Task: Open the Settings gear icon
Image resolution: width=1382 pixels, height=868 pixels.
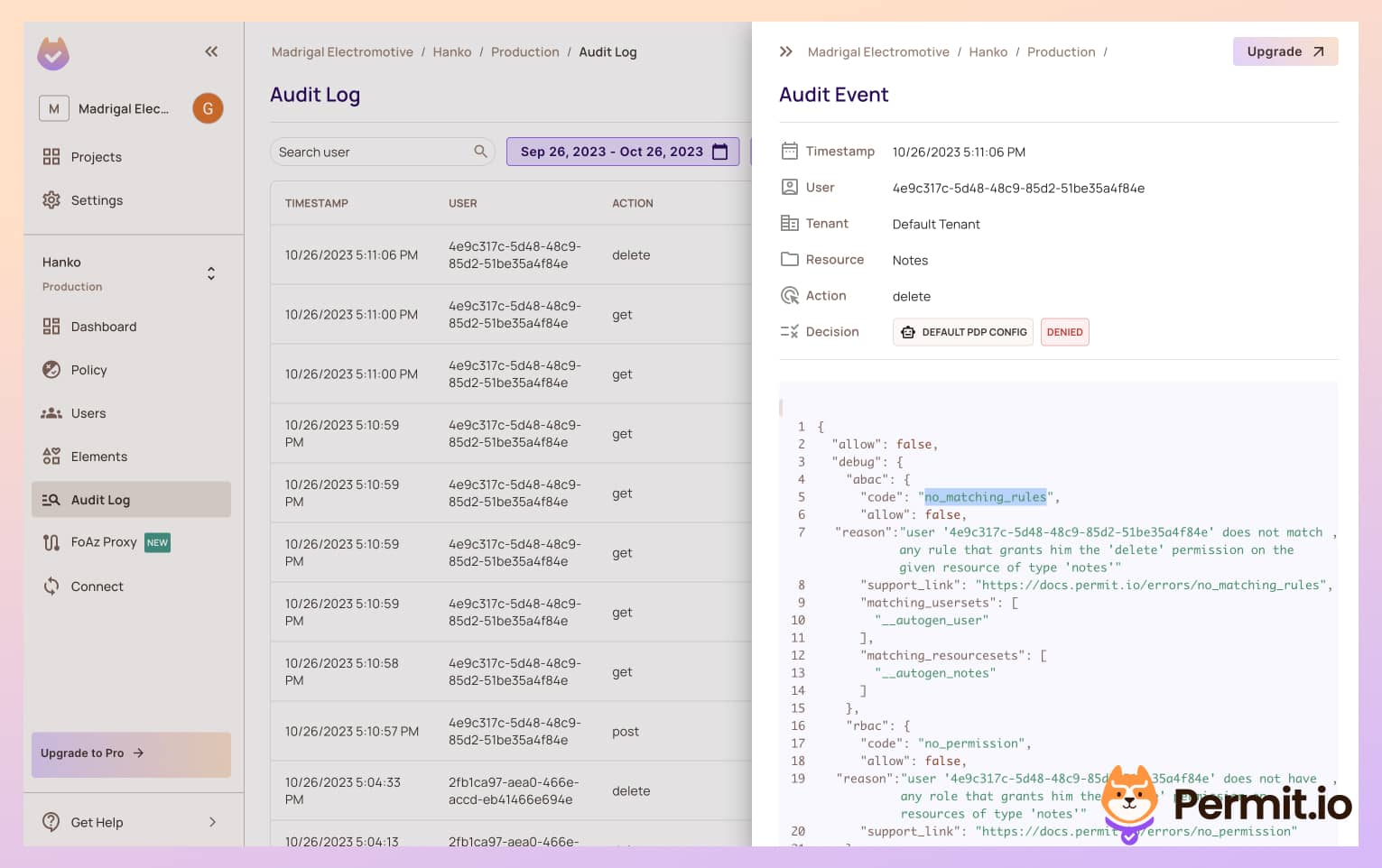Action: [52, 199]
